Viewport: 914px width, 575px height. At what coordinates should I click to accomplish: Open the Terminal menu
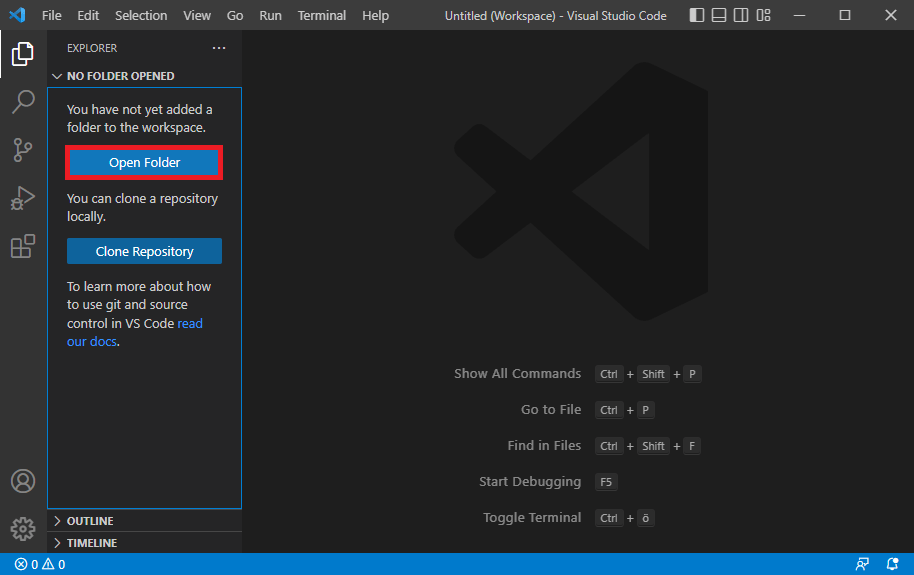click(322, 15)
